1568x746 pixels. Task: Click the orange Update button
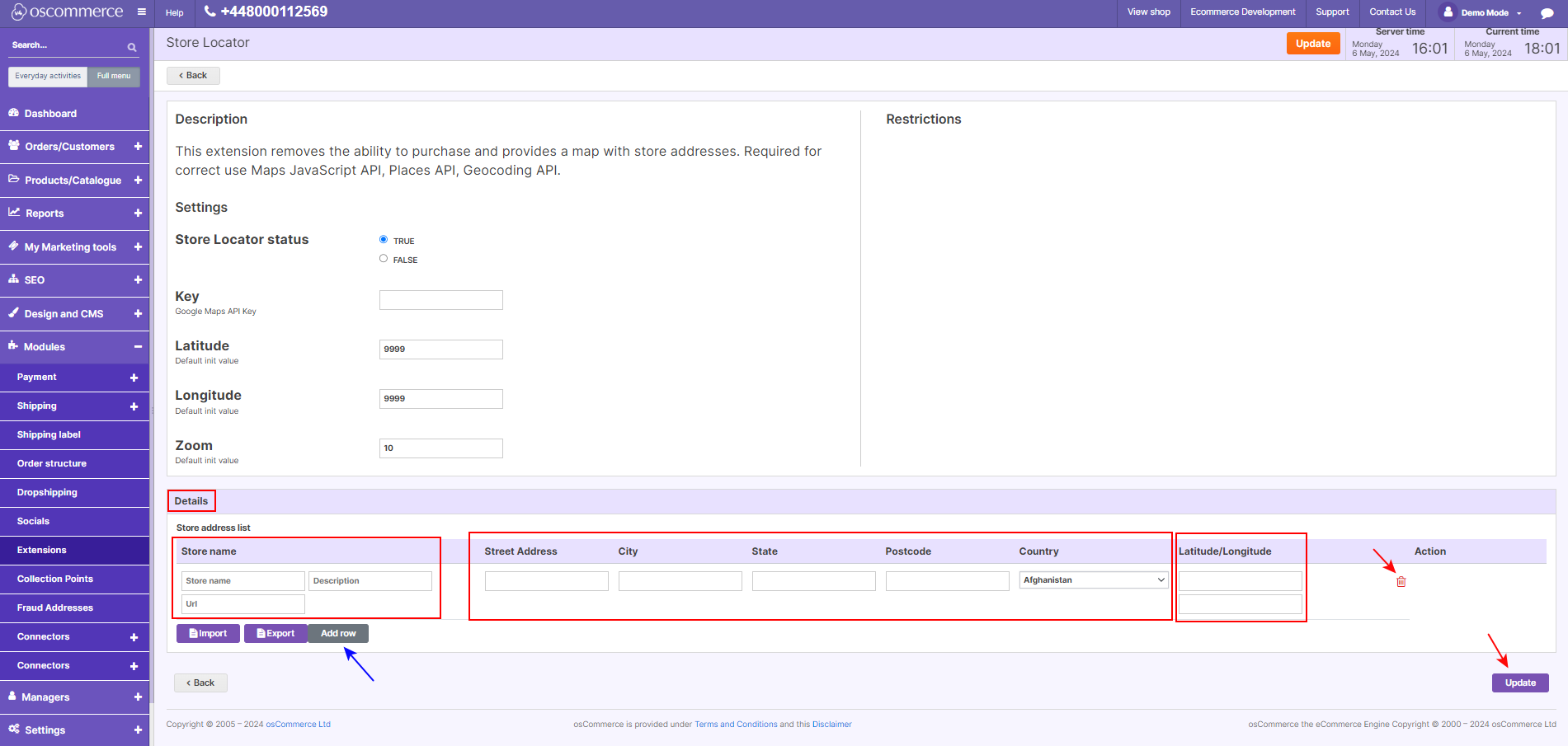coord(1313,44)
